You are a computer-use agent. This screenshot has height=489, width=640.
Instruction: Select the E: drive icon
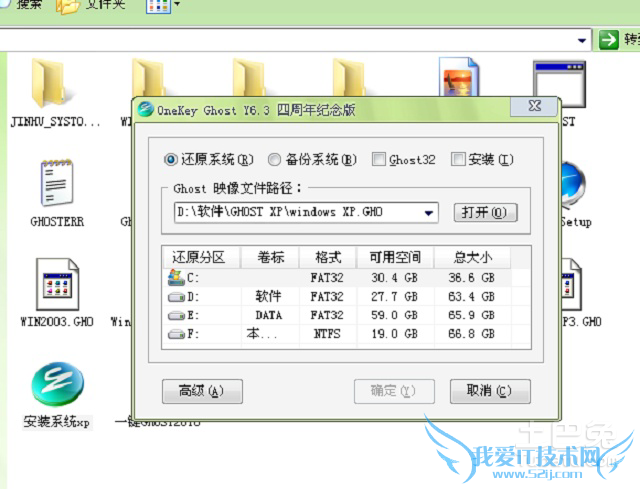(176, 316)
